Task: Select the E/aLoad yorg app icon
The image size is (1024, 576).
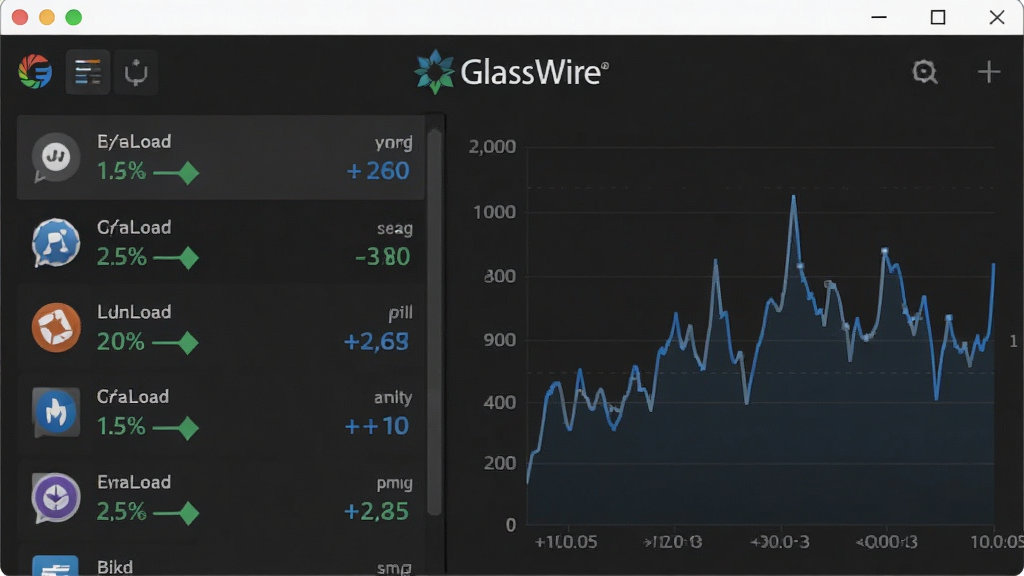Action: (x=56, y=157)
